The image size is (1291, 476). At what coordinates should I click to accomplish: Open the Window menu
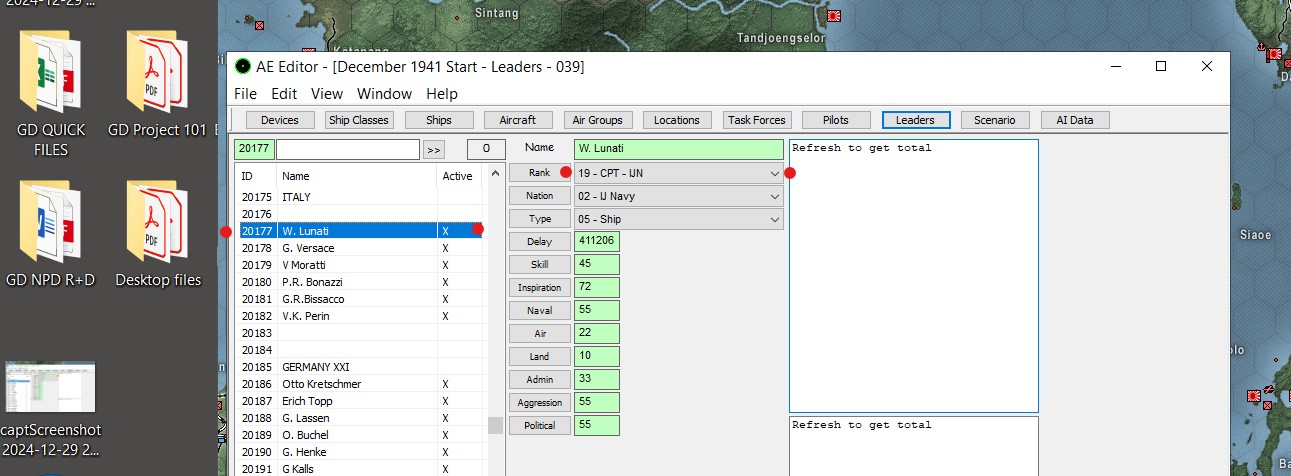pyautogui.click(x=384, y=94)
